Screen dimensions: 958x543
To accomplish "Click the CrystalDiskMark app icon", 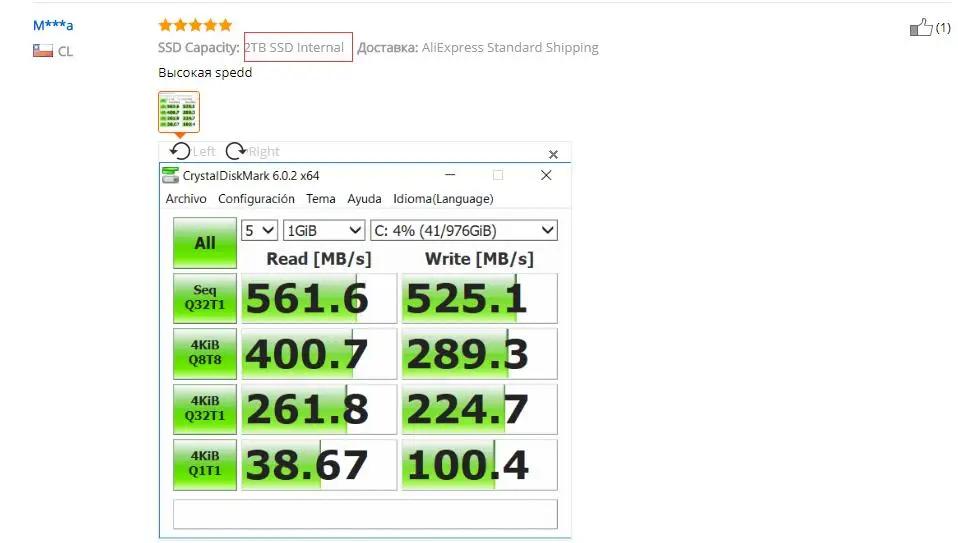I will [170, 175].
